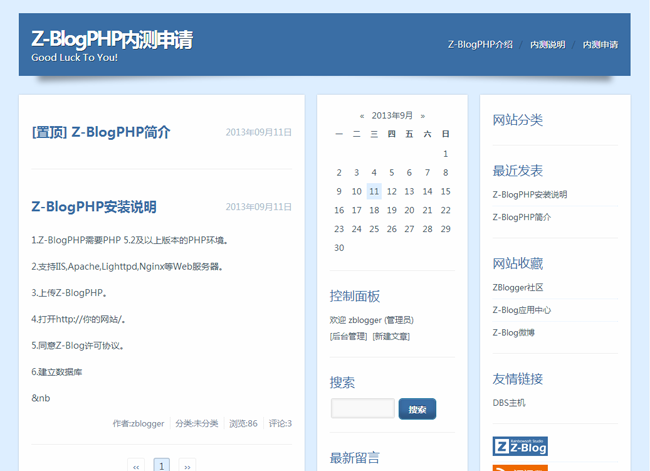Open DBS主机 friend link
The width and height of the screenshot is (650, 471).
coord(509,403)
